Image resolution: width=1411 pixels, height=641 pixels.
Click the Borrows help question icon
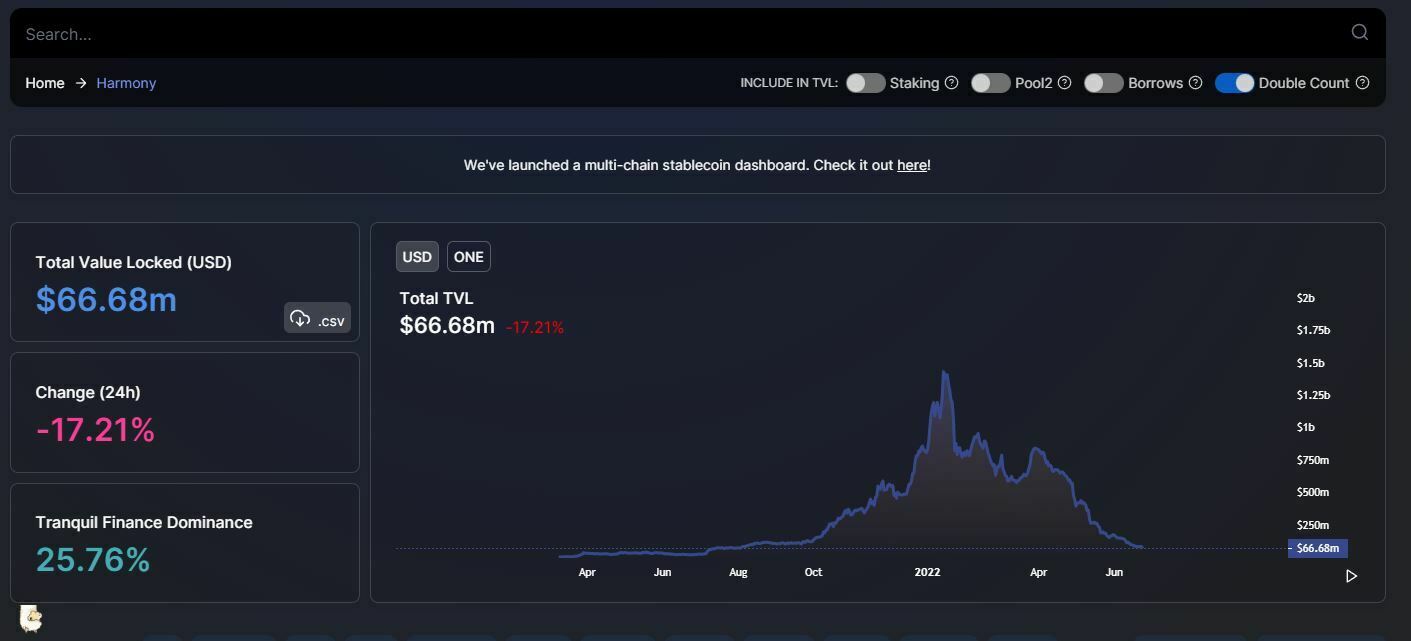point(1195,83)
